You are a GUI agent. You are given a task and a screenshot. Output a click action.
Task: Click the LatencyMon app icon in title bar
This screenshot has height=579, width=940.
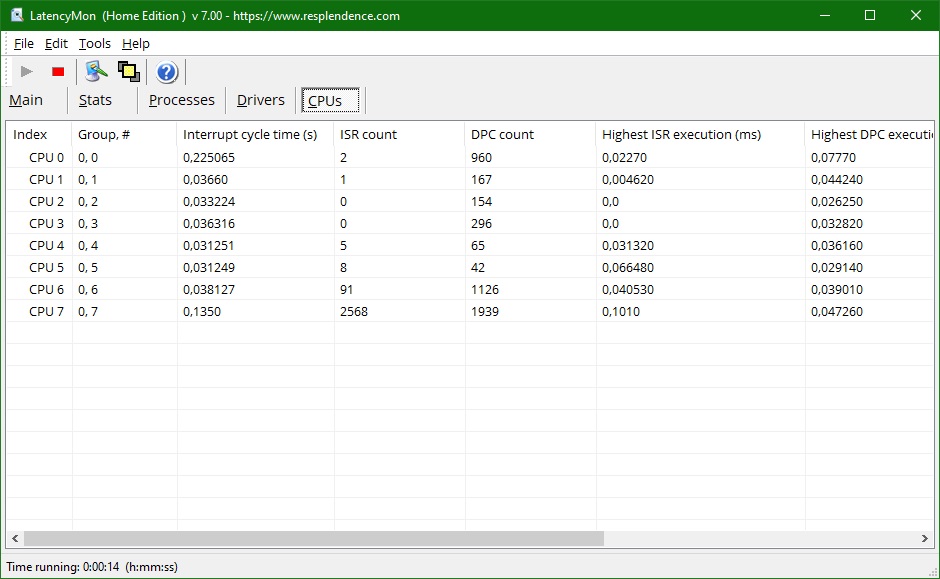click(x=17, y=16)
